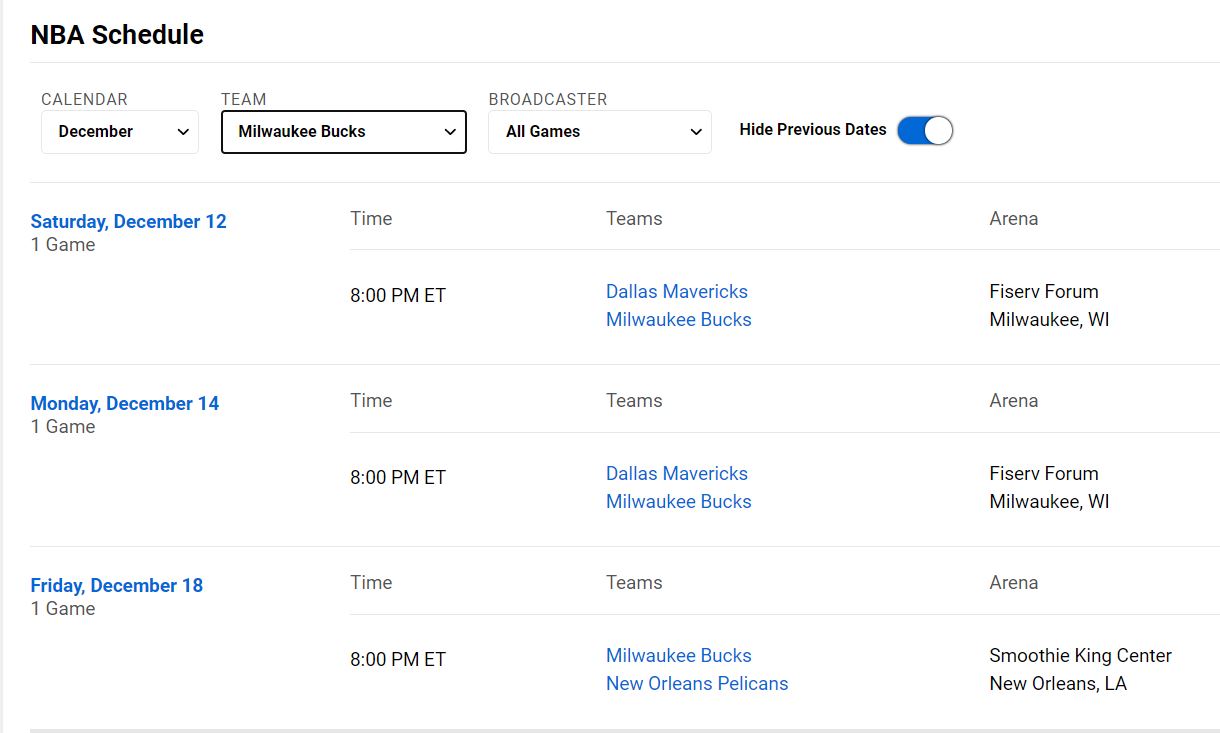
Task: Click the Arena column header for Monday
Action: 1014,401
